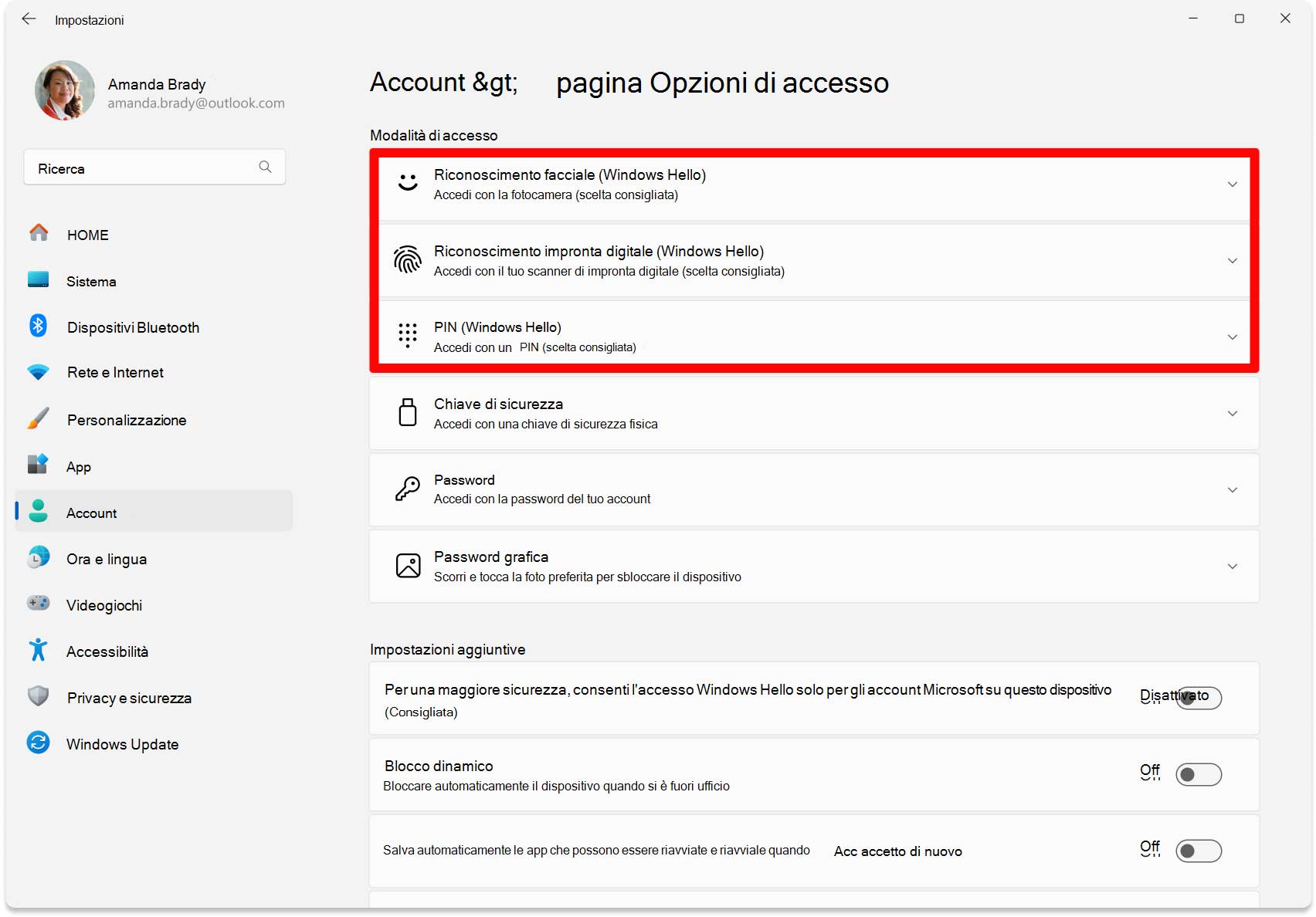Viewport: 1316px width, 917px height.
Task: Click the Windows Update sync icon
Action: 38,743
